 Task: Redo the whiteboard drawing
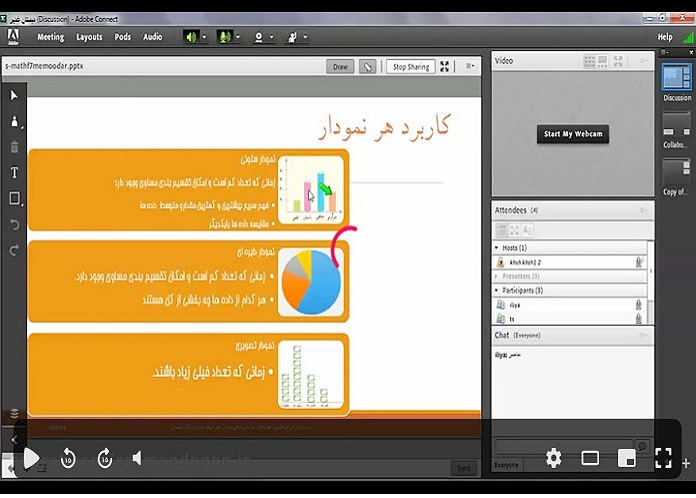point(14,250)
